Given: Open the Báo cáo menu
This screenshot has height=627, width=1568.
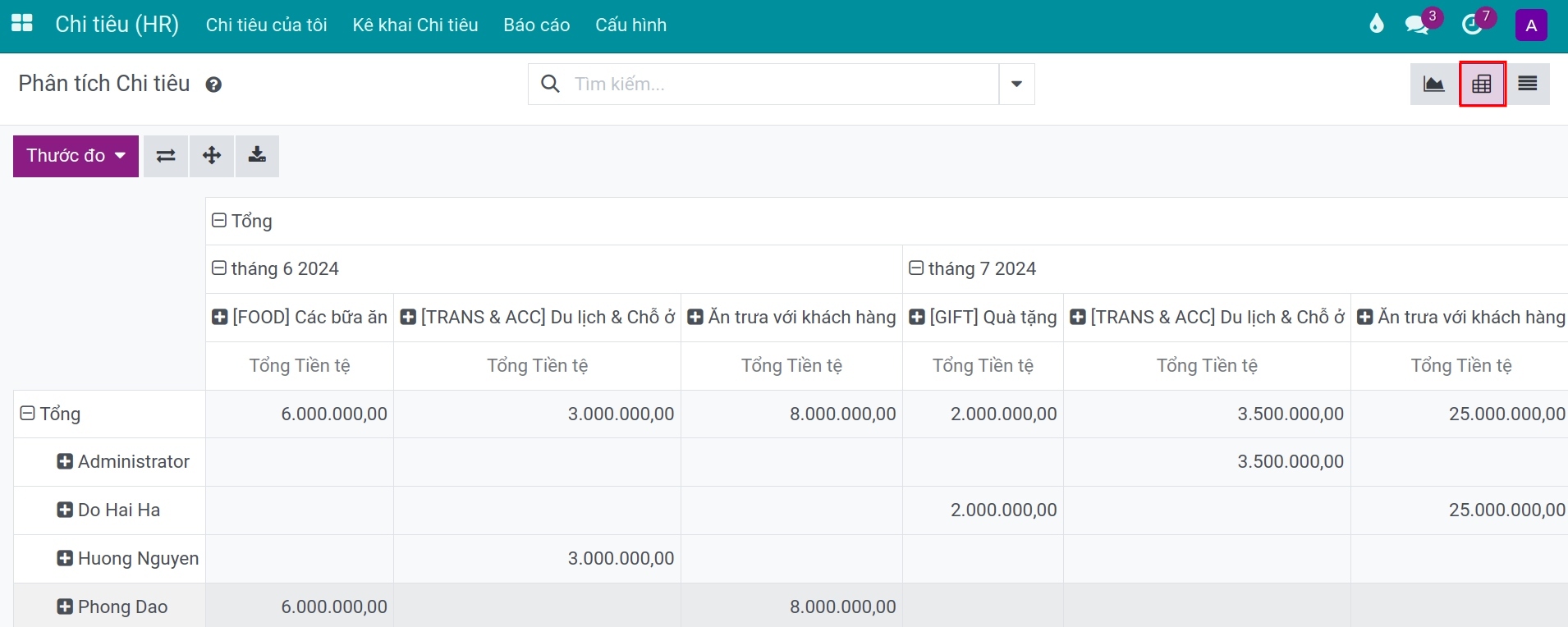Looking at the screenshot, I should [x=537, y=25].
